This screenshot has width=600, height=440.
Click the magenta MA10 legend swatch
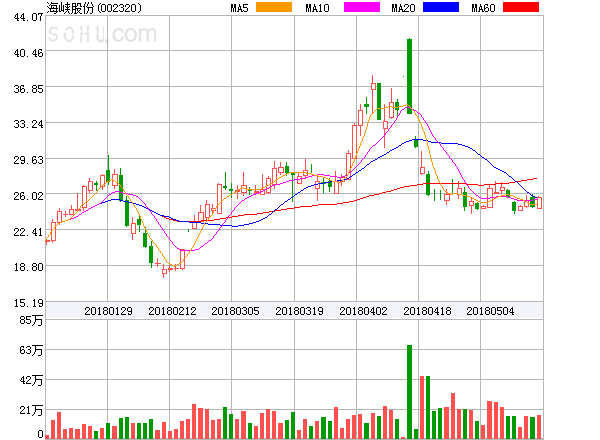pos(362,7)
